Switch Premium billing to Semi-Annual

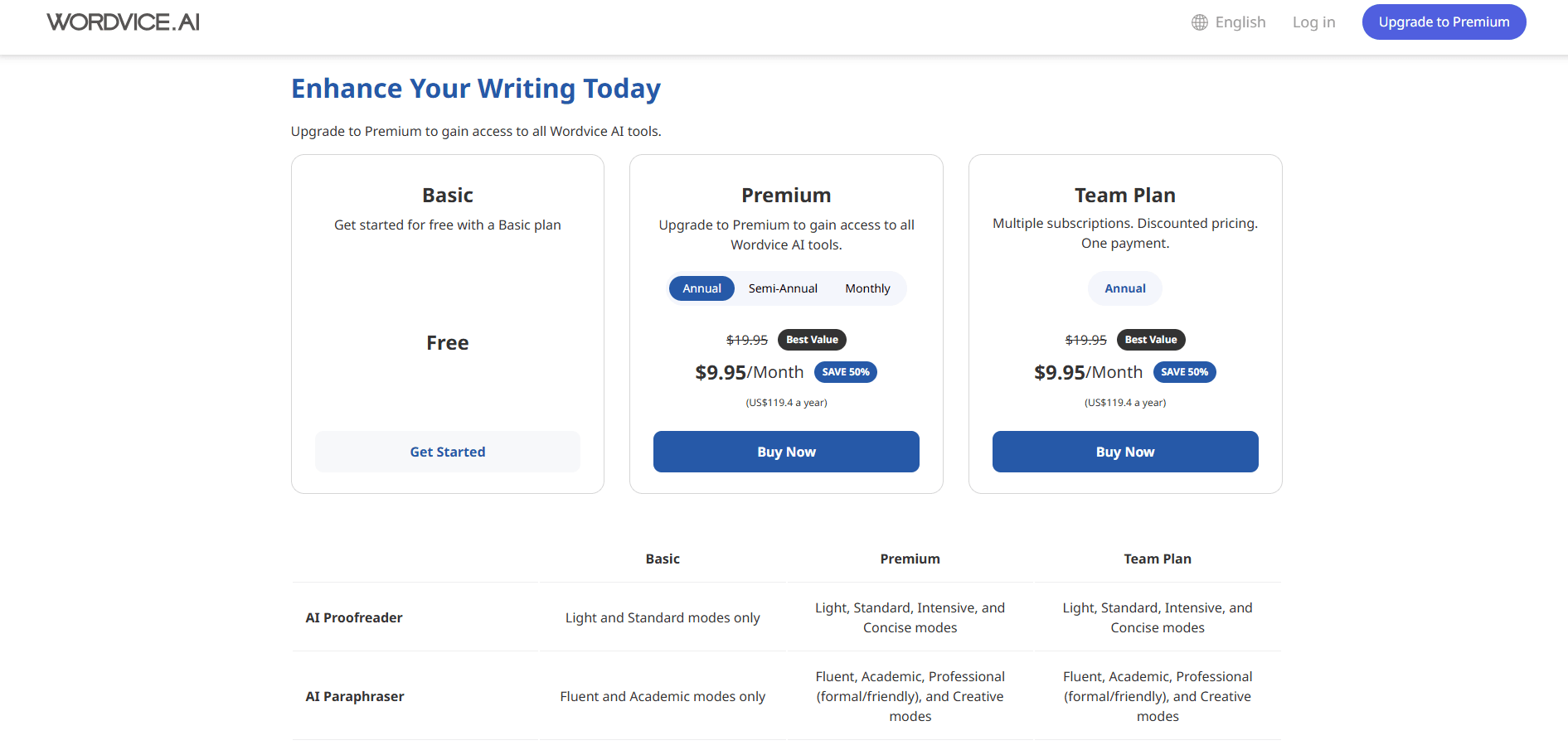coord(783,288)
